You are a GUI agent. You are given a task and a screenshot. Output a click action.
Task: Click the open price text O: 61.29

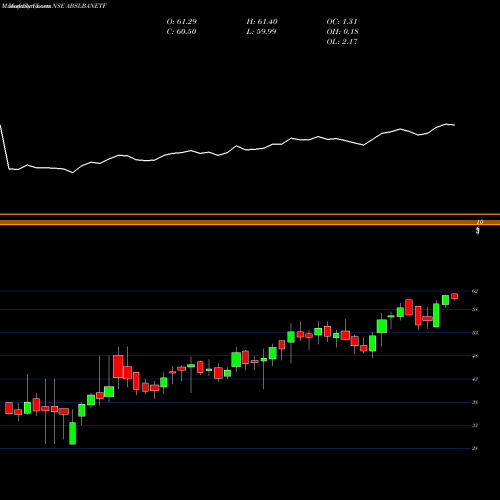tap(182, 22)
